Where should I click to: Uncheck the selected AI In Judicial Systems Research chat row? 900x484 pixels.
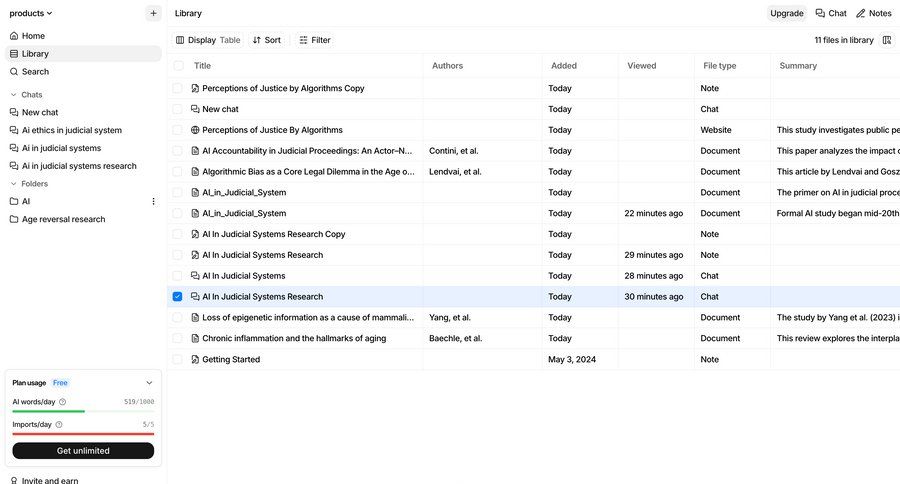pyautogui.click(x=178, y=297)
